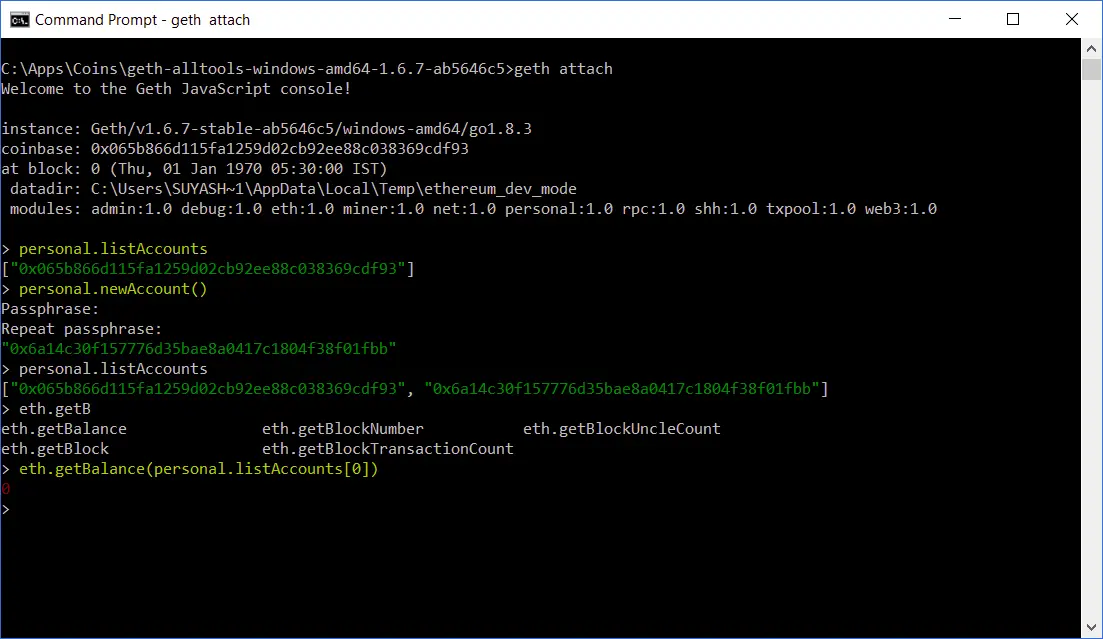Click the 'personal.newAccount()' command
The height and width of the screenshot is (639, 1103).
(113, 289)
